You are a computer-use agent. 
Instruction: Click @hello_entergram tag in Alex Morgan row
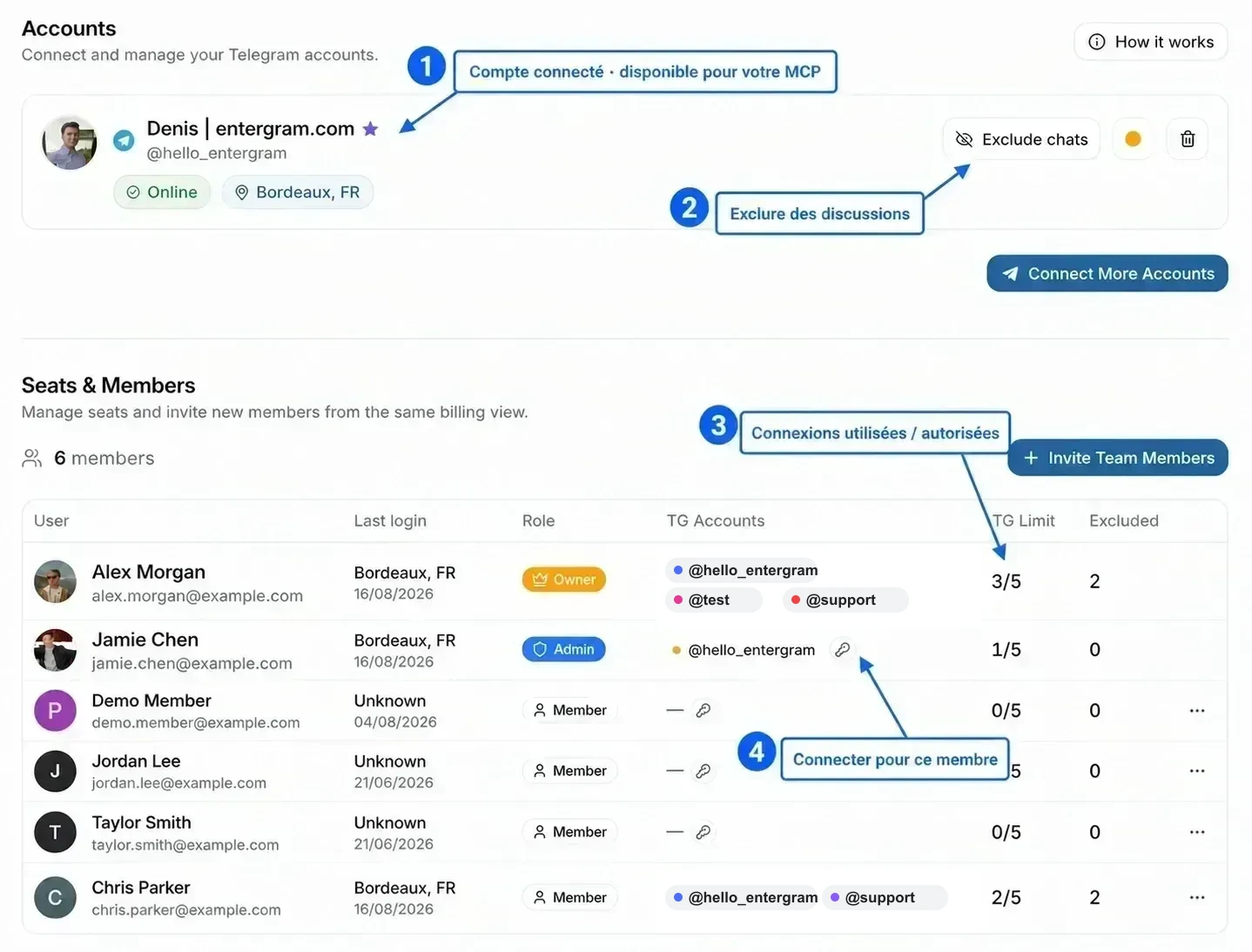coord(743,570)
